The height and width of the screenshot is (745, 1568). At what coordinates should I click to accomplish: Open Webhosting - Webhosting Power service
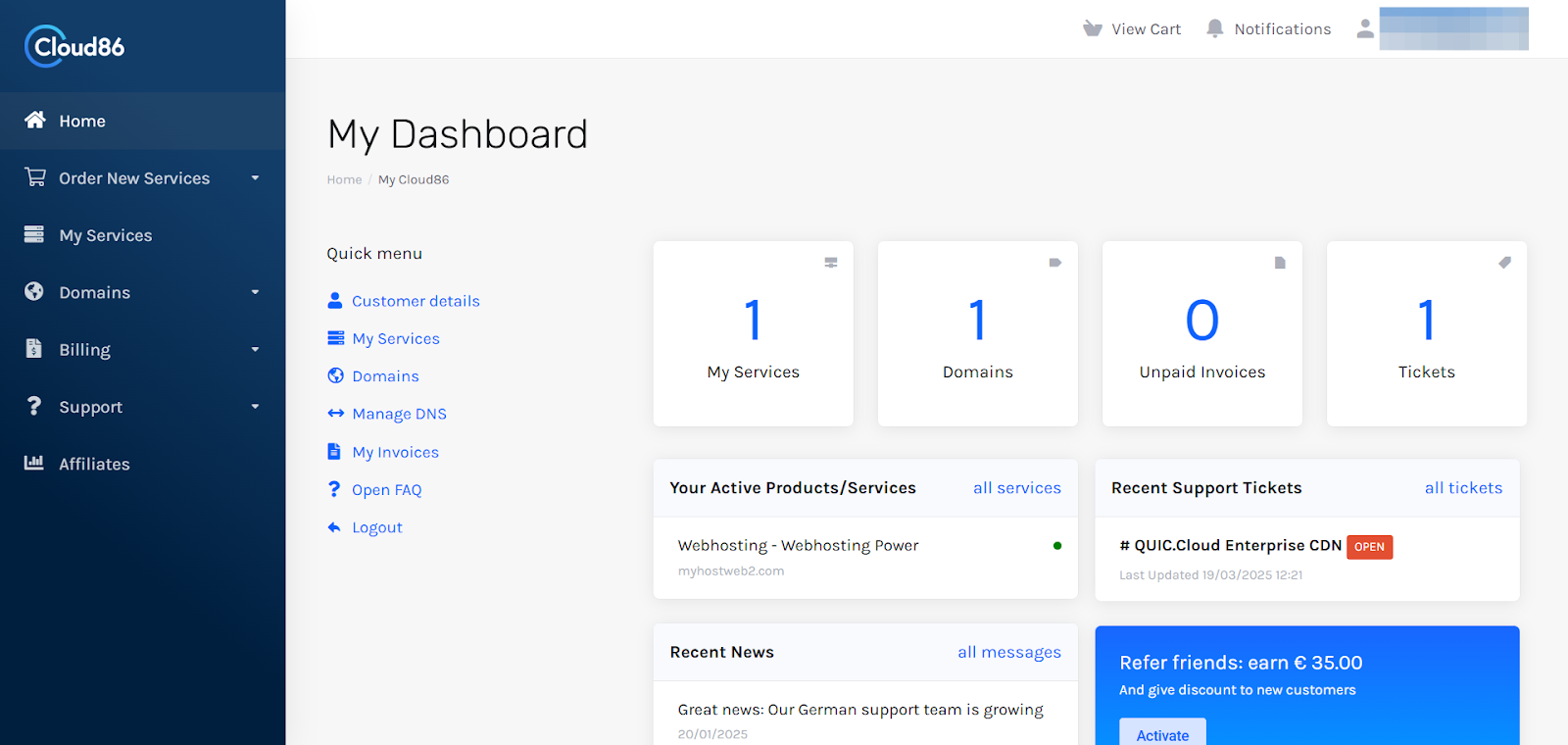tap(798, 545)
